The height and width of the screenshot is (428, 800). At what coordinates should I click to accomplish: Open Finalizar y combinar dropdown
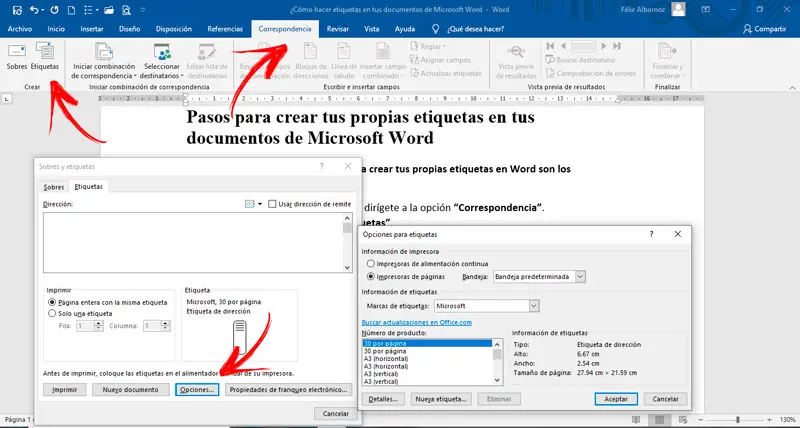(x=667, y=59)
